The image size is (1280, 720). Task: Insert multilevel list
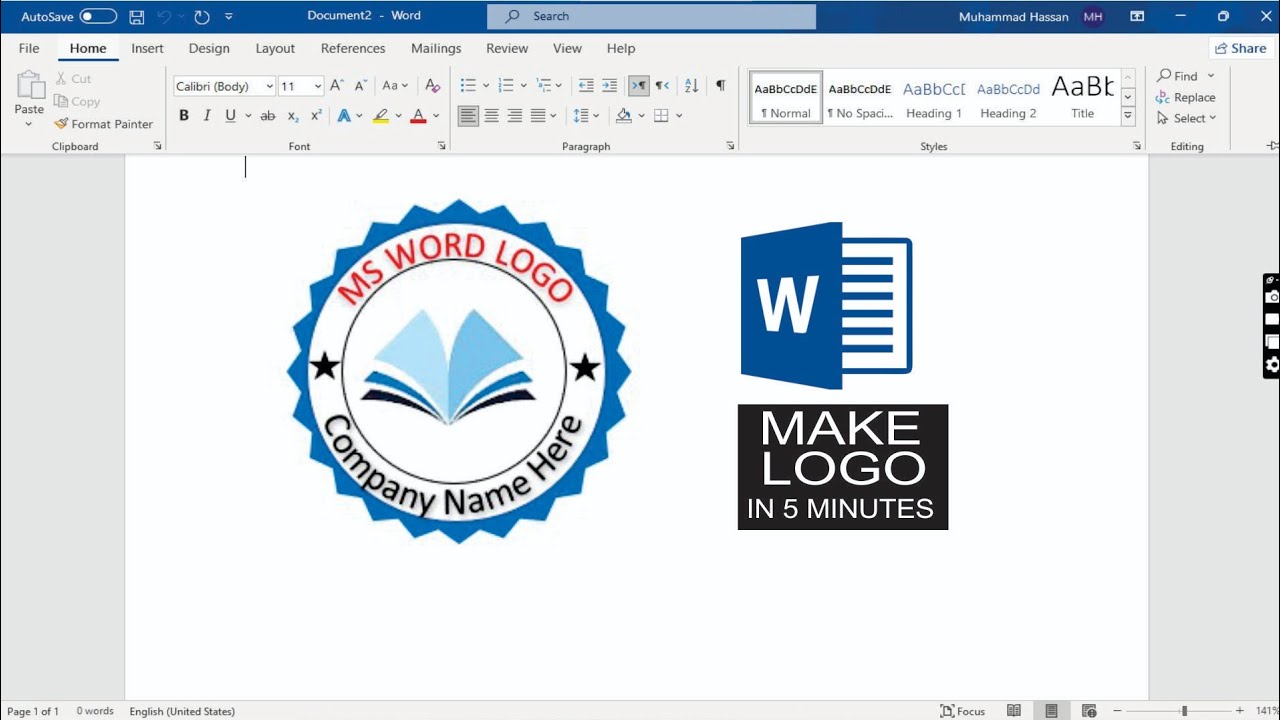544,86
